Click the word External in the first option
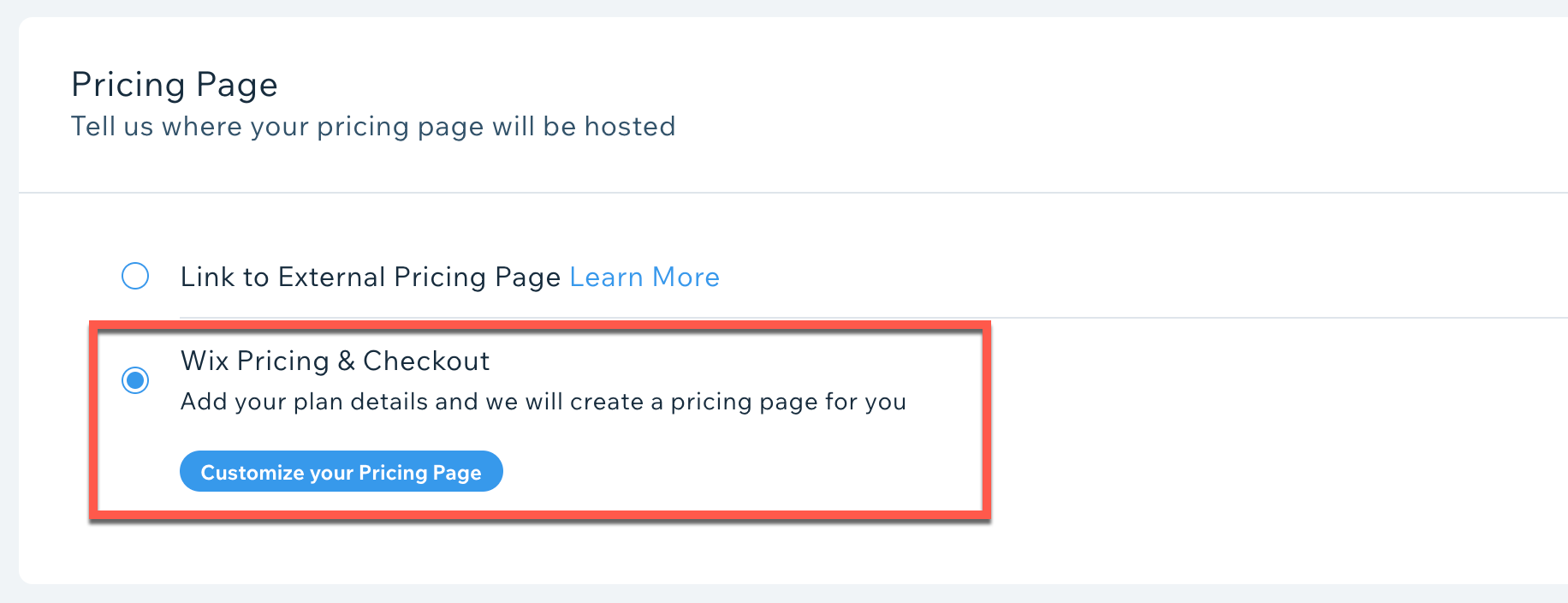Viewport: 1568px width, 603px height. [331, 277]
